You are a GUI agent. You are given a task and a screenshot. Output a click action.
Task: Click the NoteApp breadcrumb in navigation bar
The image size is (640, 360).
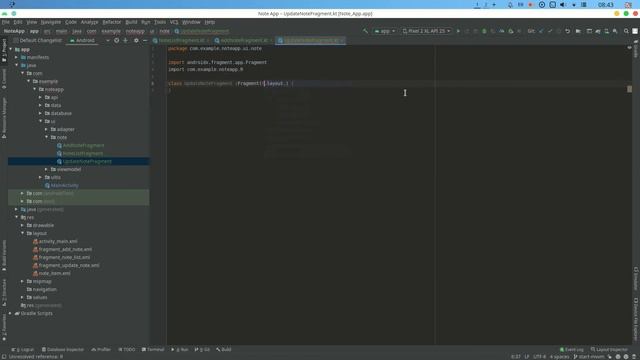(14, 31)
